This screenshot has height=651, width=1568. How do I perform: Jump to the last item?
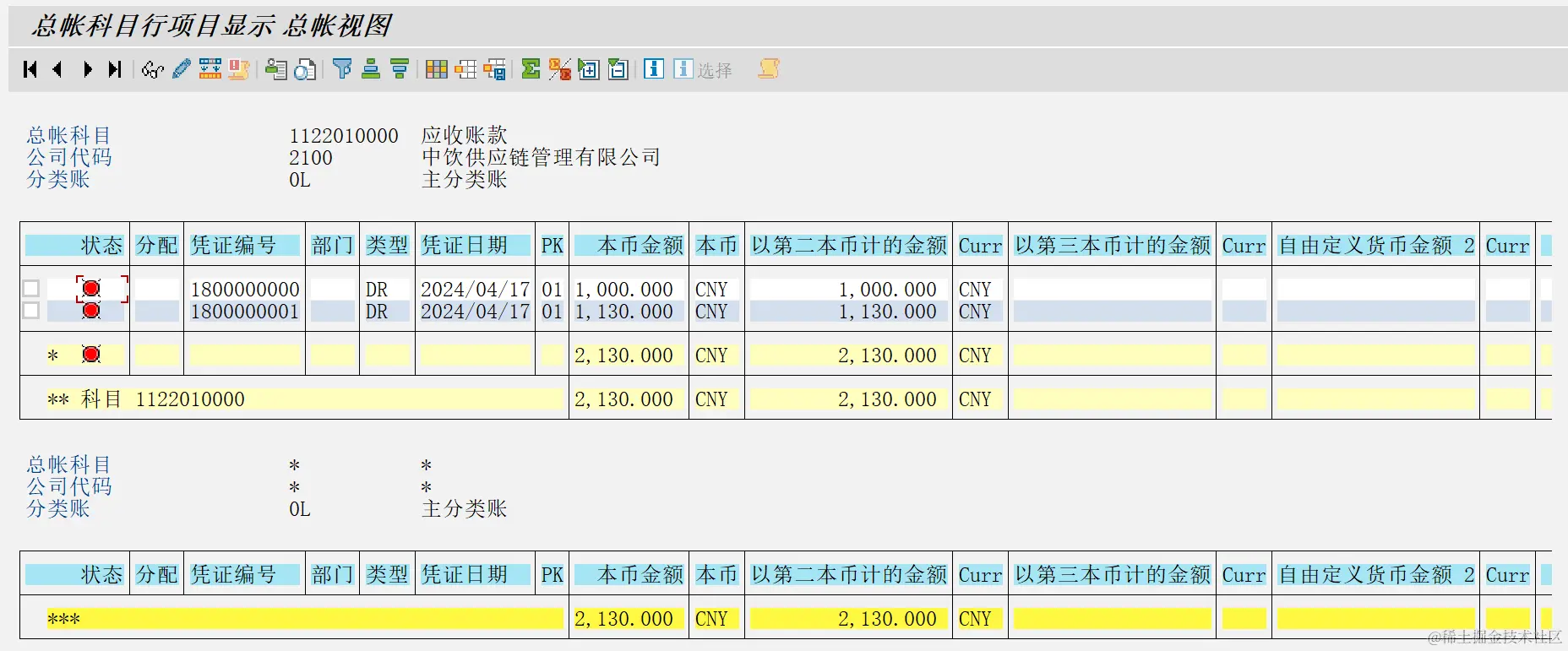coord(115,69)
